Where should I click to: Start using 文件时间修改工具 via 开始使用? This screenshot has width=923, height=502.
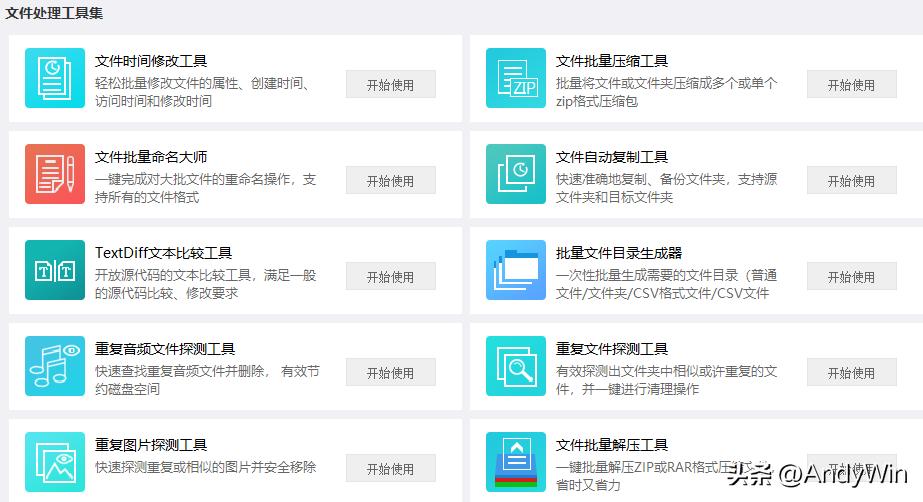tap(391, 85)
